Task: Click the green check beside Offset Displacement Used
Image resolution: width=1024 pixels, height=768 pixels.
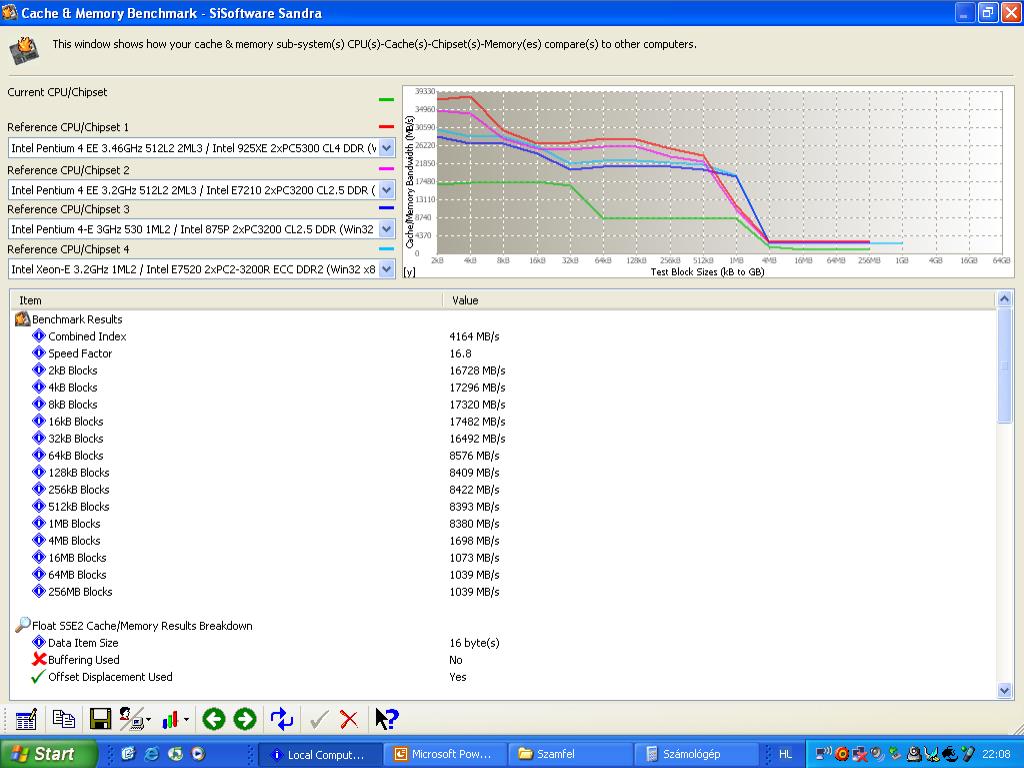Action: pyautogui.click(x=39, y=676)
